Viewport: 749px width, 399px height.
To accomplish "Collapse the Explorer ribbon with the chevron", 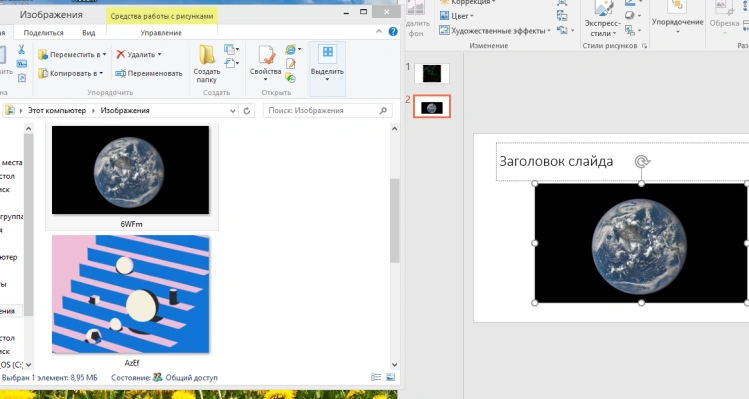I will [379, 32].
